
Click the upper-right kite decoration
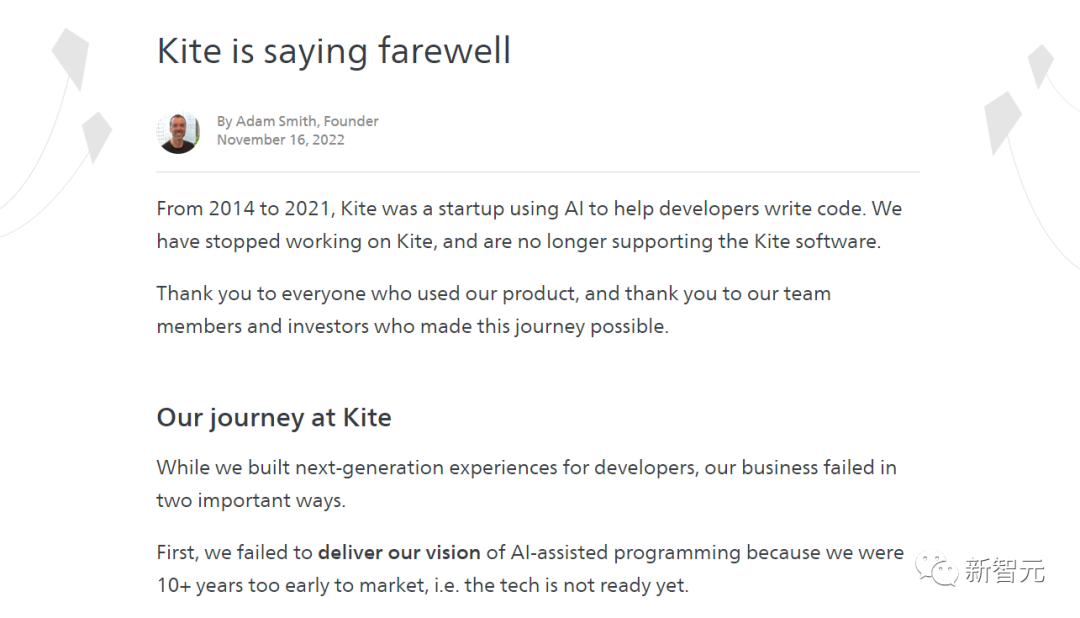pyautogui.click(x=1041, y=65)
